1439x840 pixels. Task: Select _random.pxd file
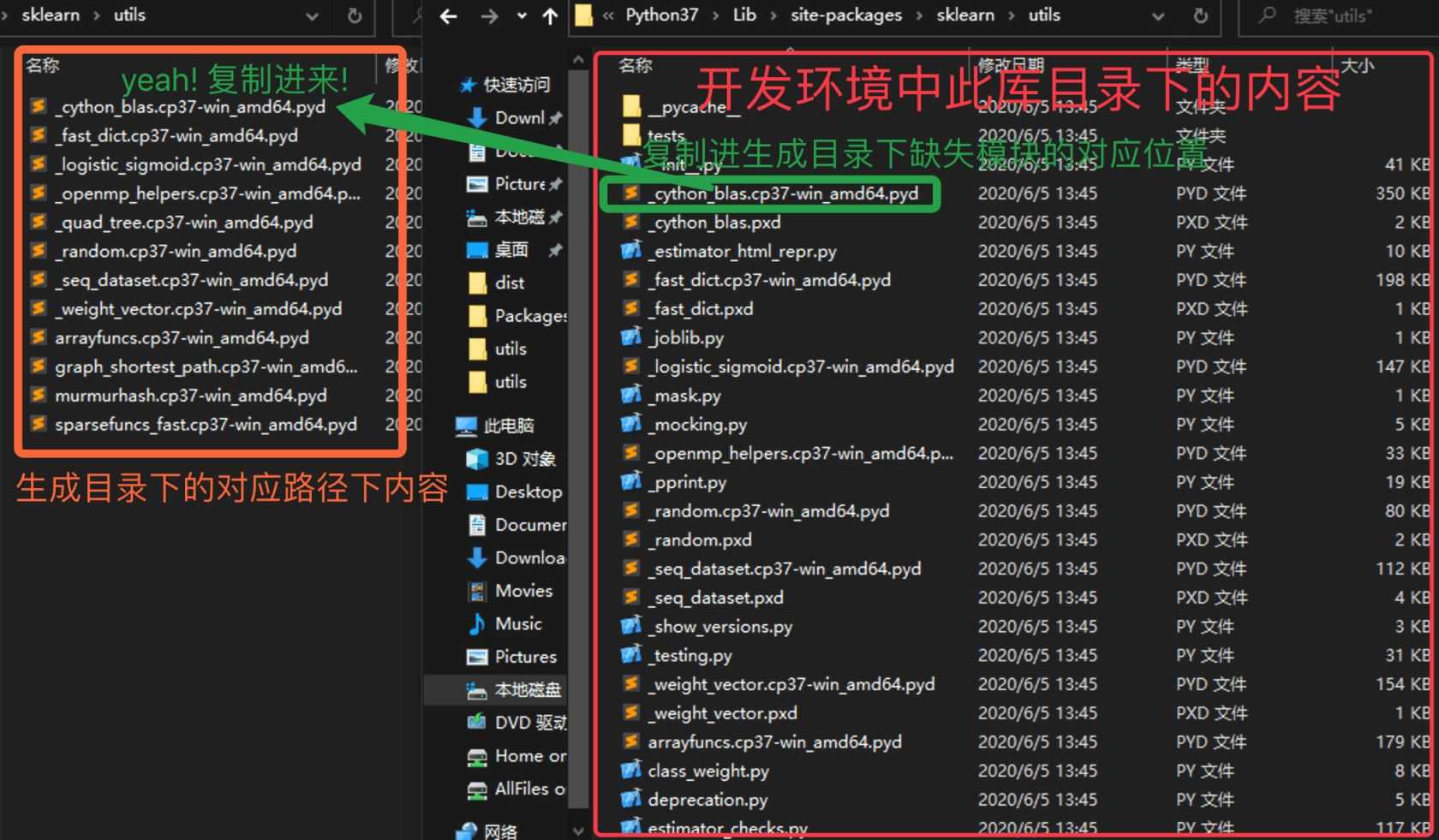pos(700,539)
